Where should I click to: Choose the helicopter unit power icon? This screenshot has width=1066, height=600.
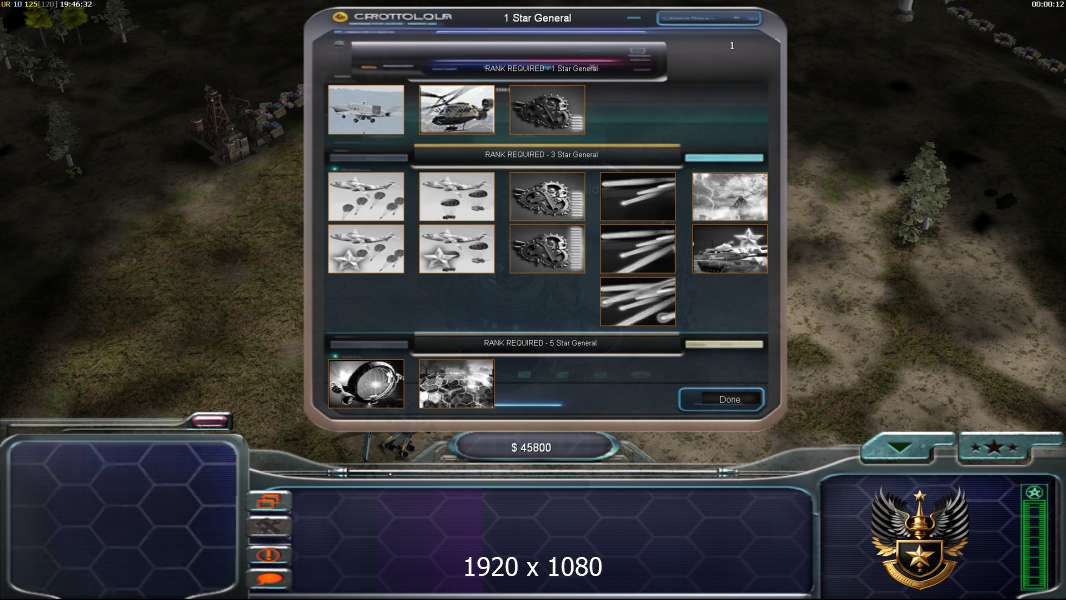click(x=457, y=109)
